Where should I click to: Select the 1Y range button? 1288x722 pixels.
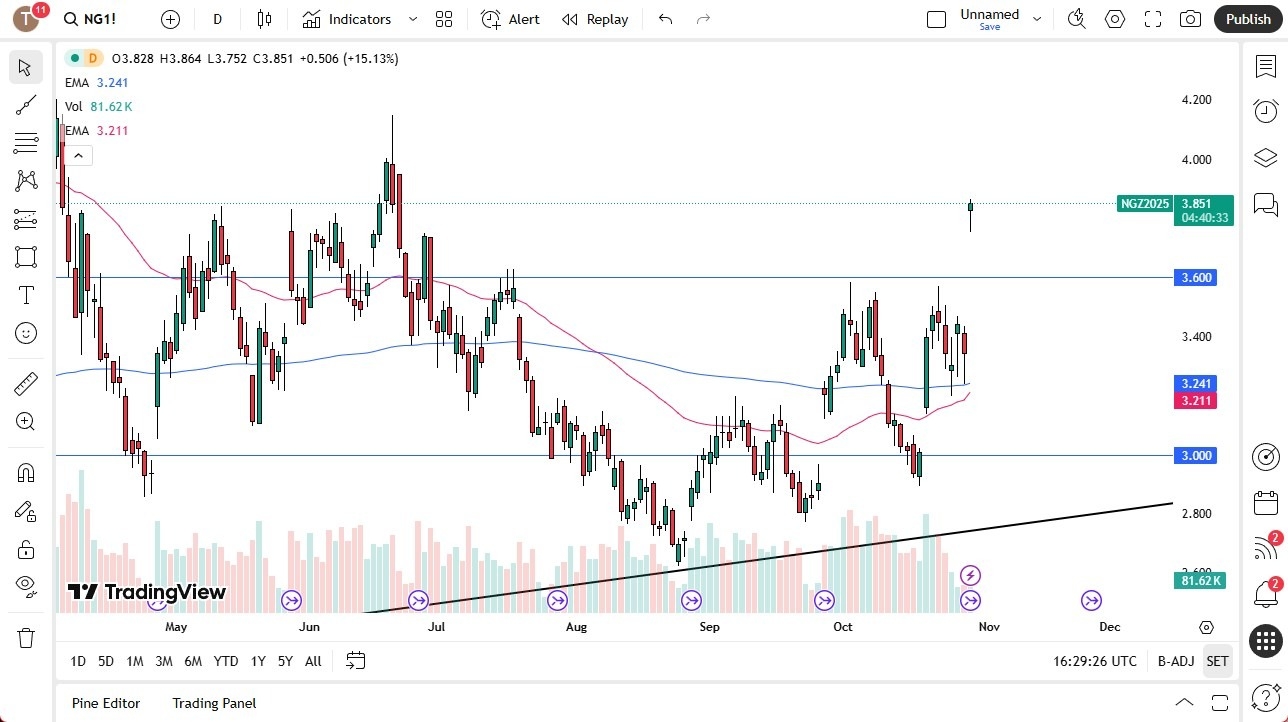coord(257,661)
